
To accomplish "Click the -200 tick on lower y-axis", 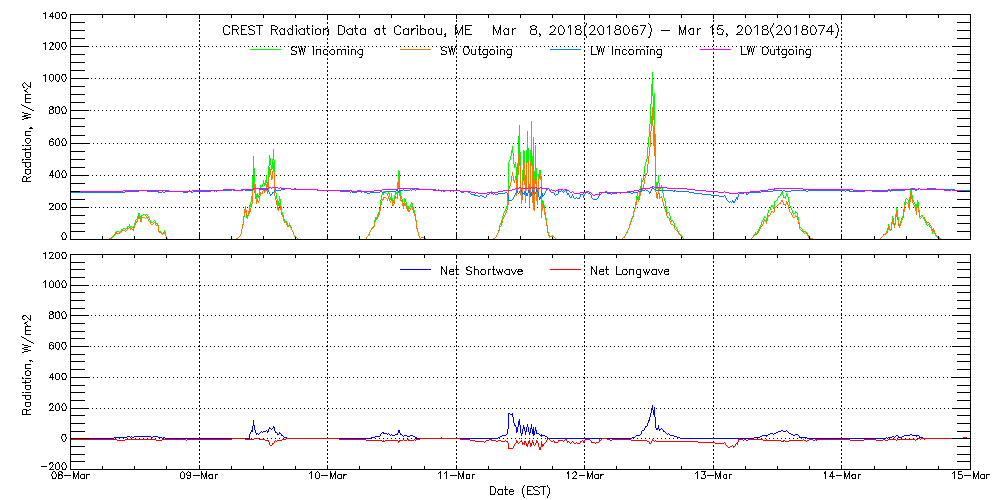I will coord(54,466).
